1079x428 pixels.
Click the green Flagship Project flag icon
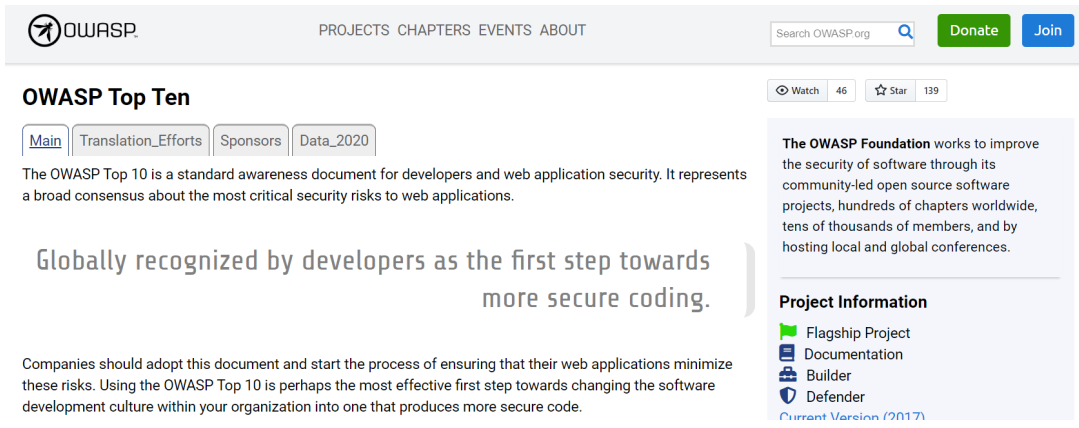pyautogui.click(x=787, y=332)
